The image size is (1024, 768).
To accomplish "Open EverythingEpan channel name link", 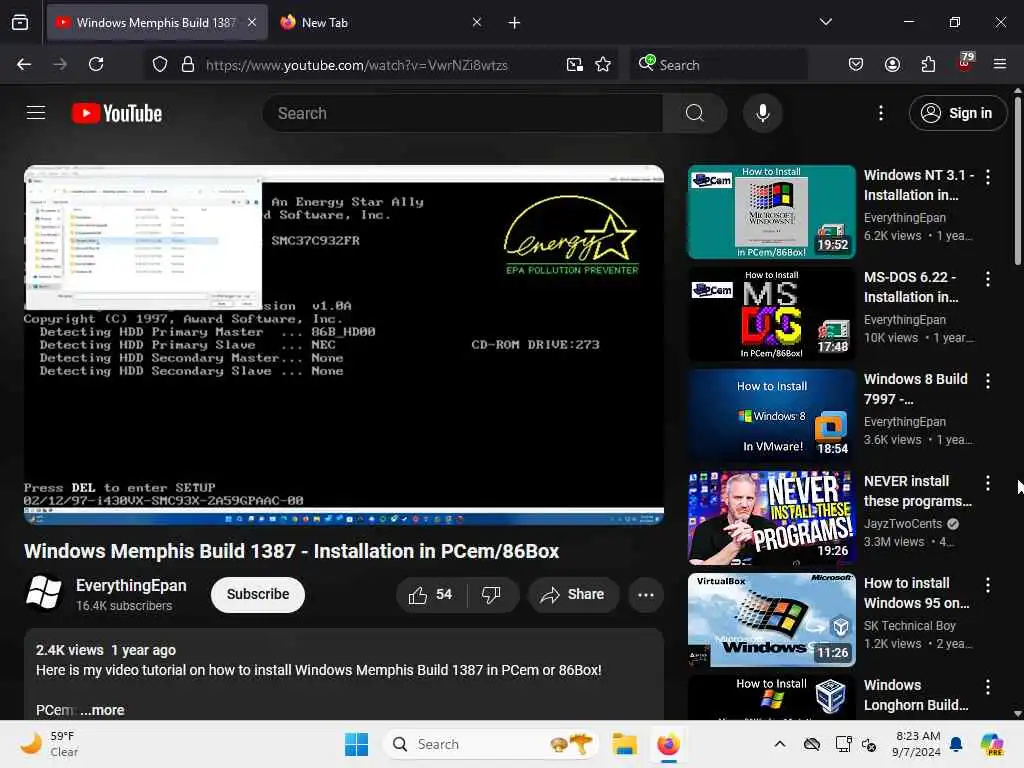I will (131, 586).
